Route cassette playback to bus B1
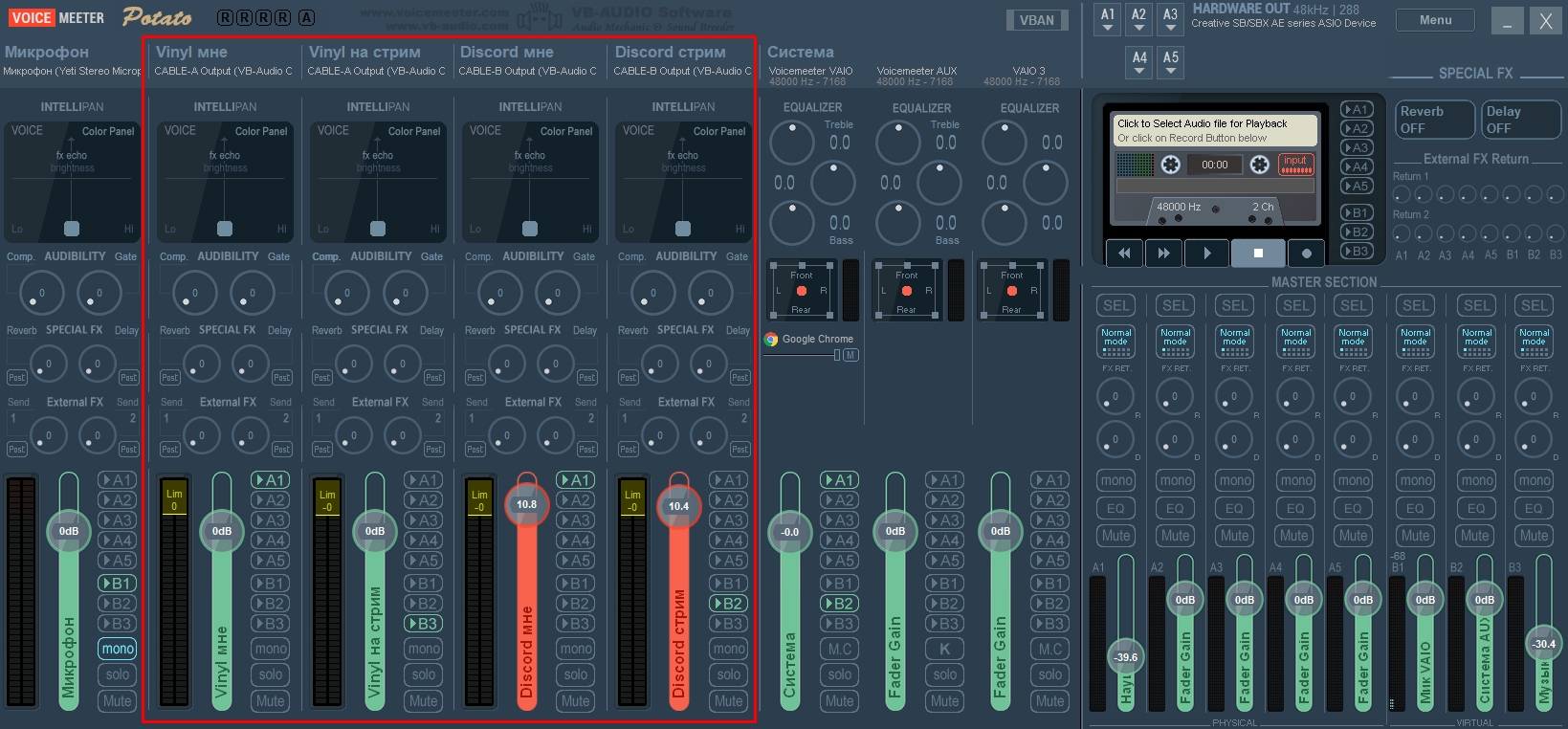Screen dimensions: 1568x729 pyautogui.click(x=1356, y=212)
